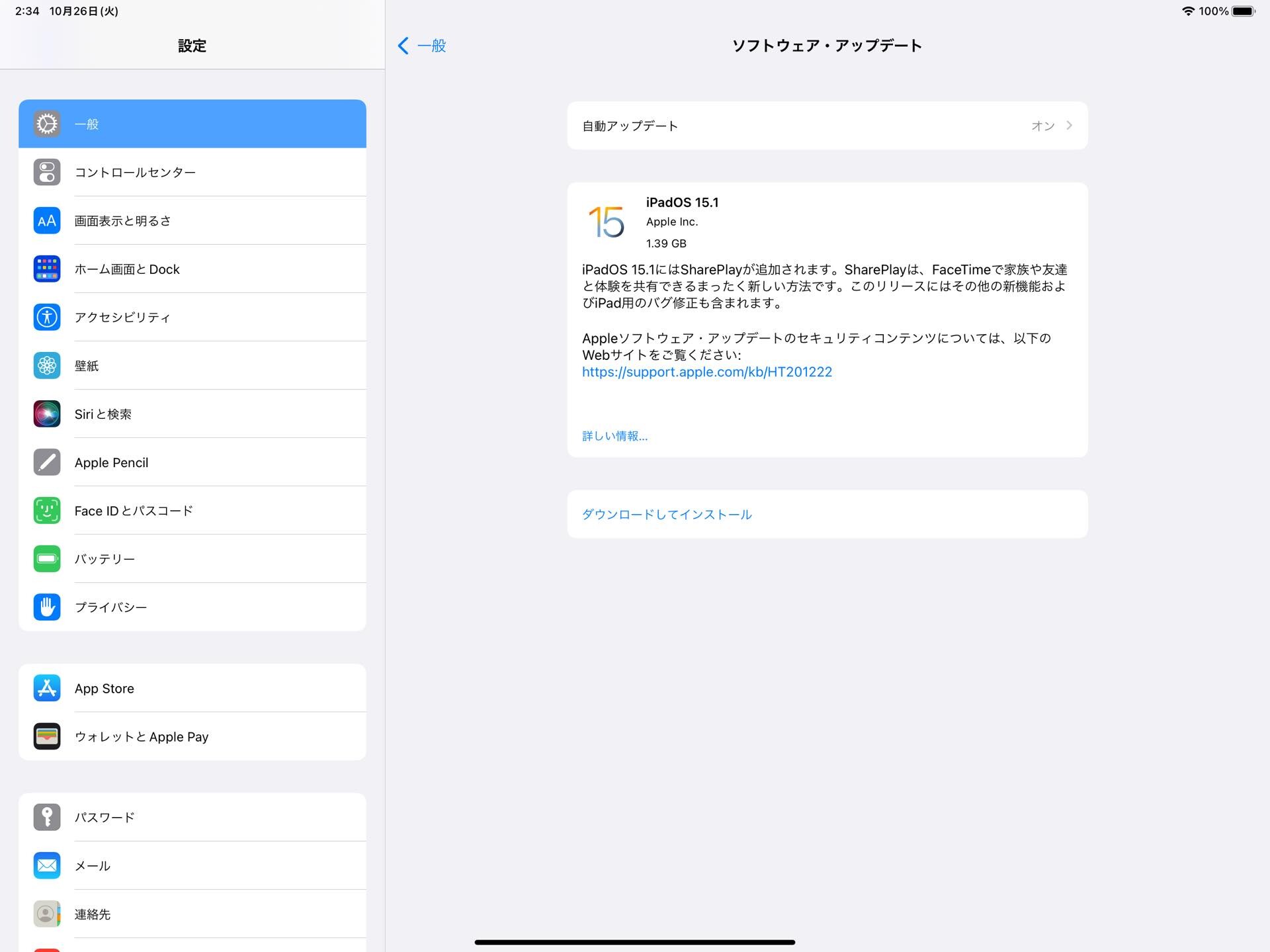The image size is (1270, 952).
Task: Tap the Wi-Fi status icon
Action: coord(1188,11)
